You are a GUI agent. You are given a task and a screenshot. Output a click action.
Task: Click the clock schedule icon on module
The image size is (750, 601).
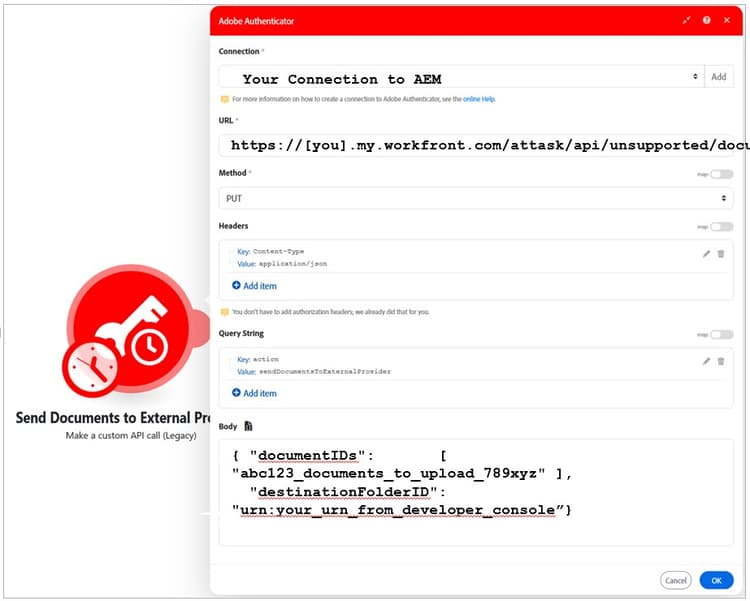[x=90, y=368]
